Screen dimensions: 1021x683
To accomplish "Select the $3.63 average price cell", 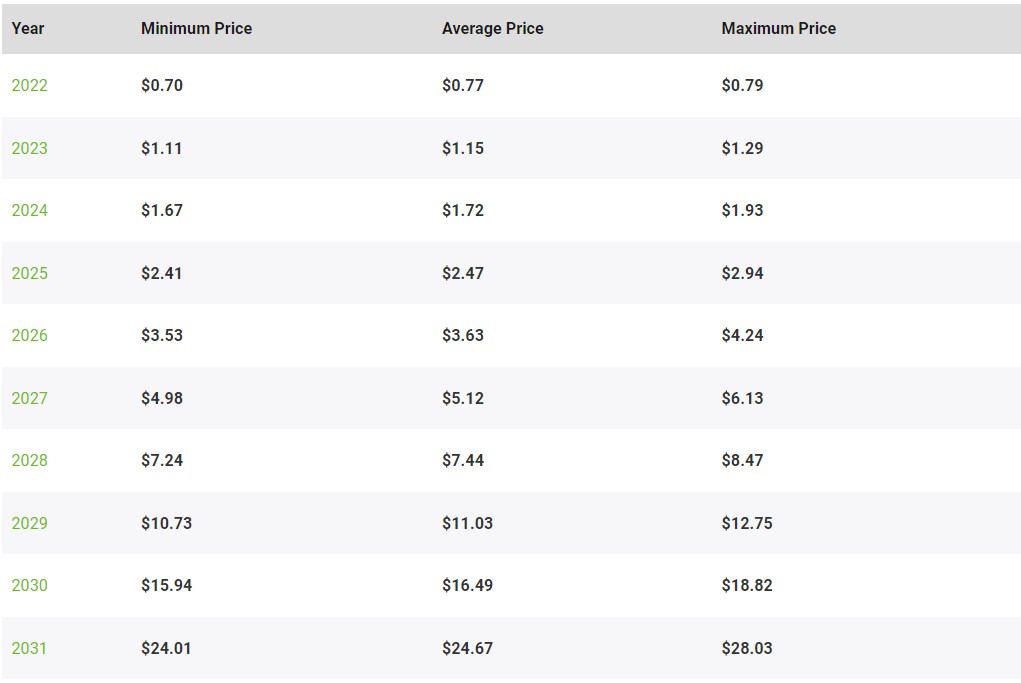I will 463,335.
